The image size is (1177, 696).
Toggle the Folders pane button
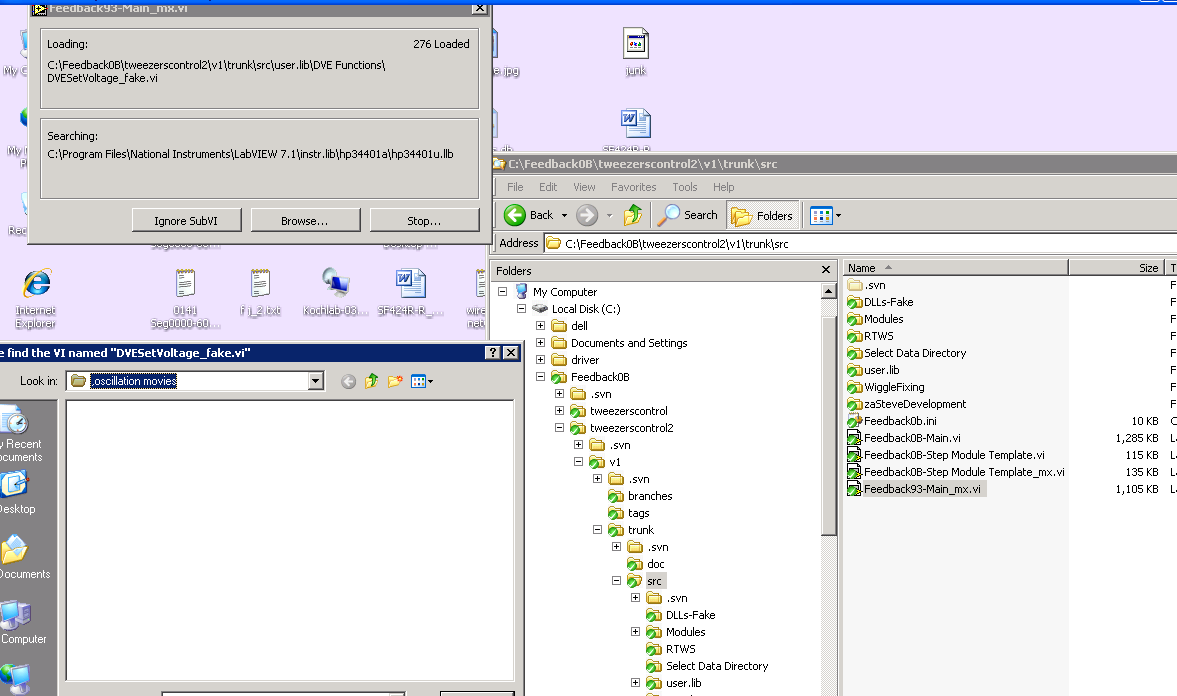coord(763,215)
